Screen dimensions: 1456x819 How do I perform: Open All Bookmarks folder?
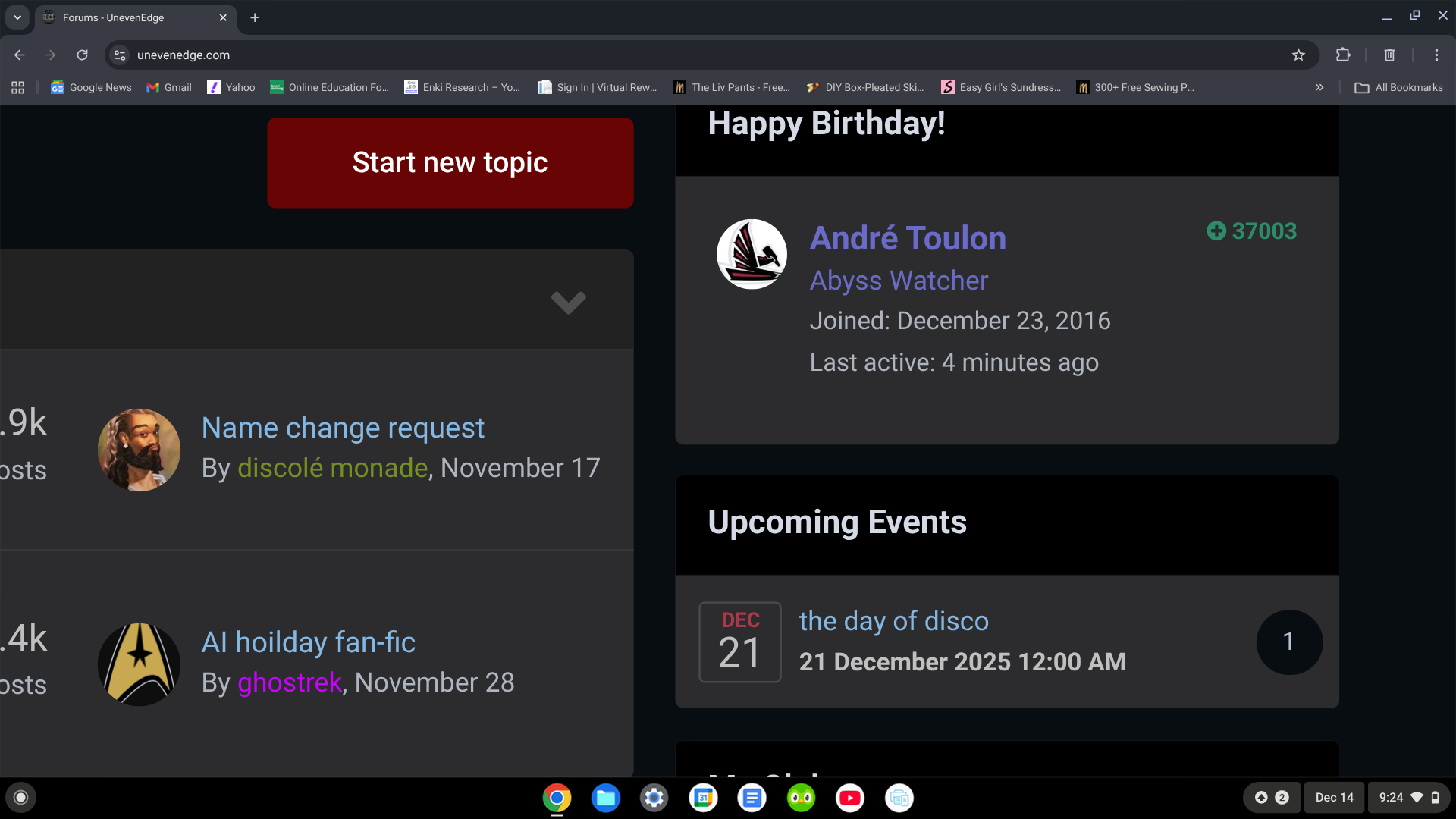1399,87
